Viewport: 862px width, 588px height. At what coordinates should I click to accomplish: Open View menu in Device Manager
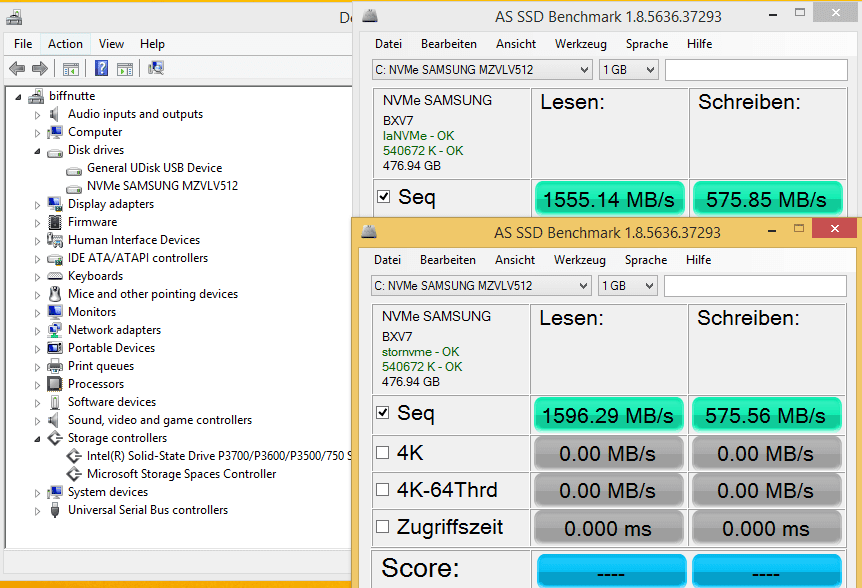111,44
